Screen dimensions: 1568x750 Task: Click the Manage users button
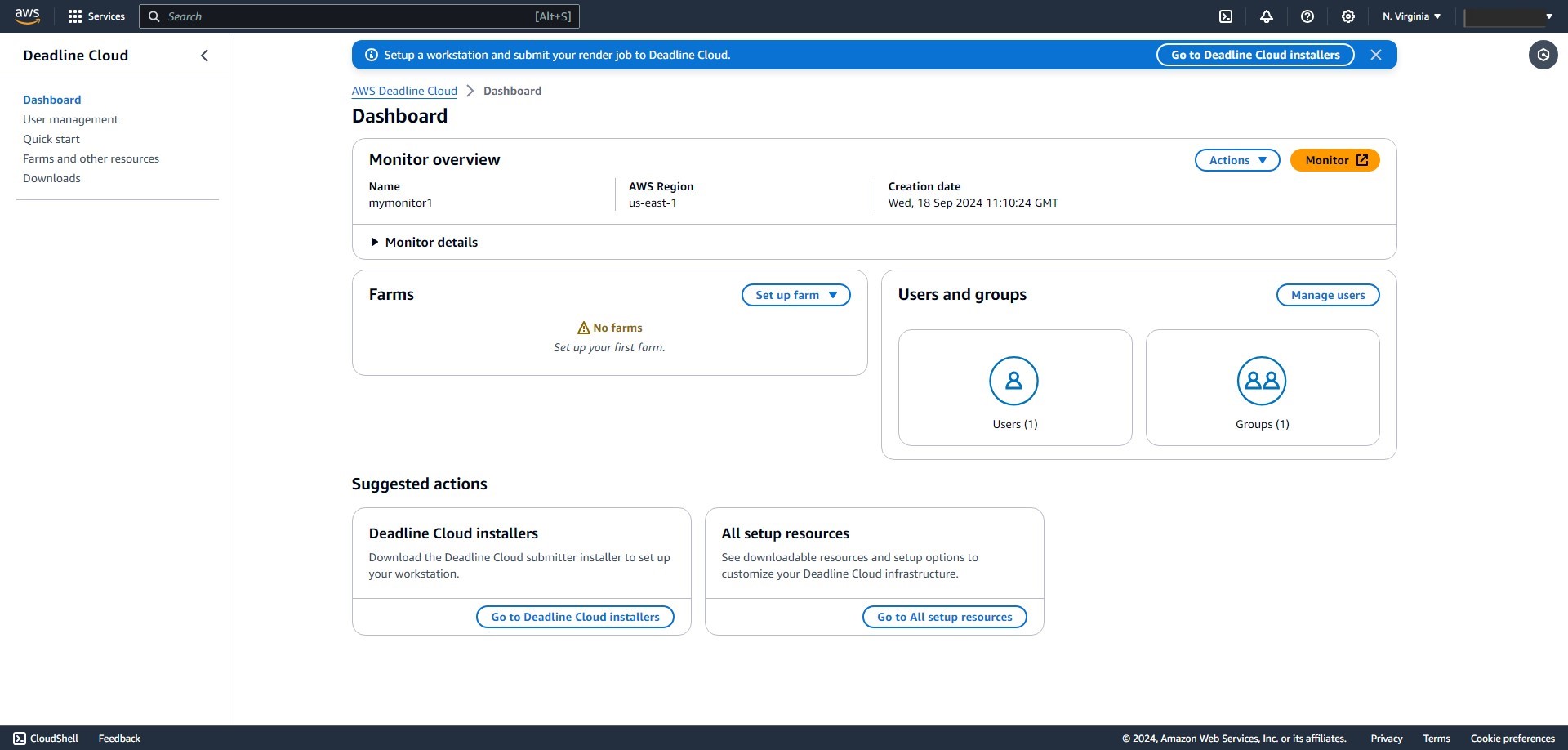point(1327,295)
